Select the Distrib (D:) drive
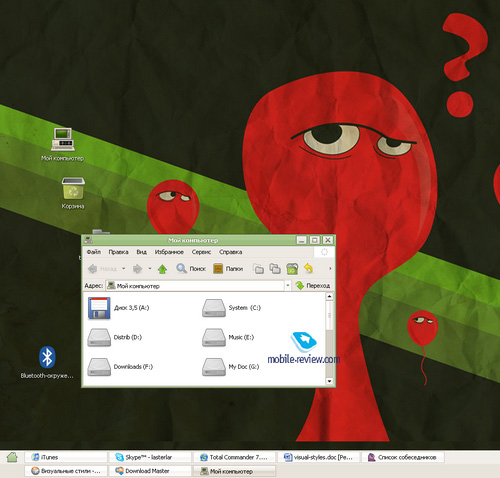Screen dimensions: 500x478 point(115,337)
